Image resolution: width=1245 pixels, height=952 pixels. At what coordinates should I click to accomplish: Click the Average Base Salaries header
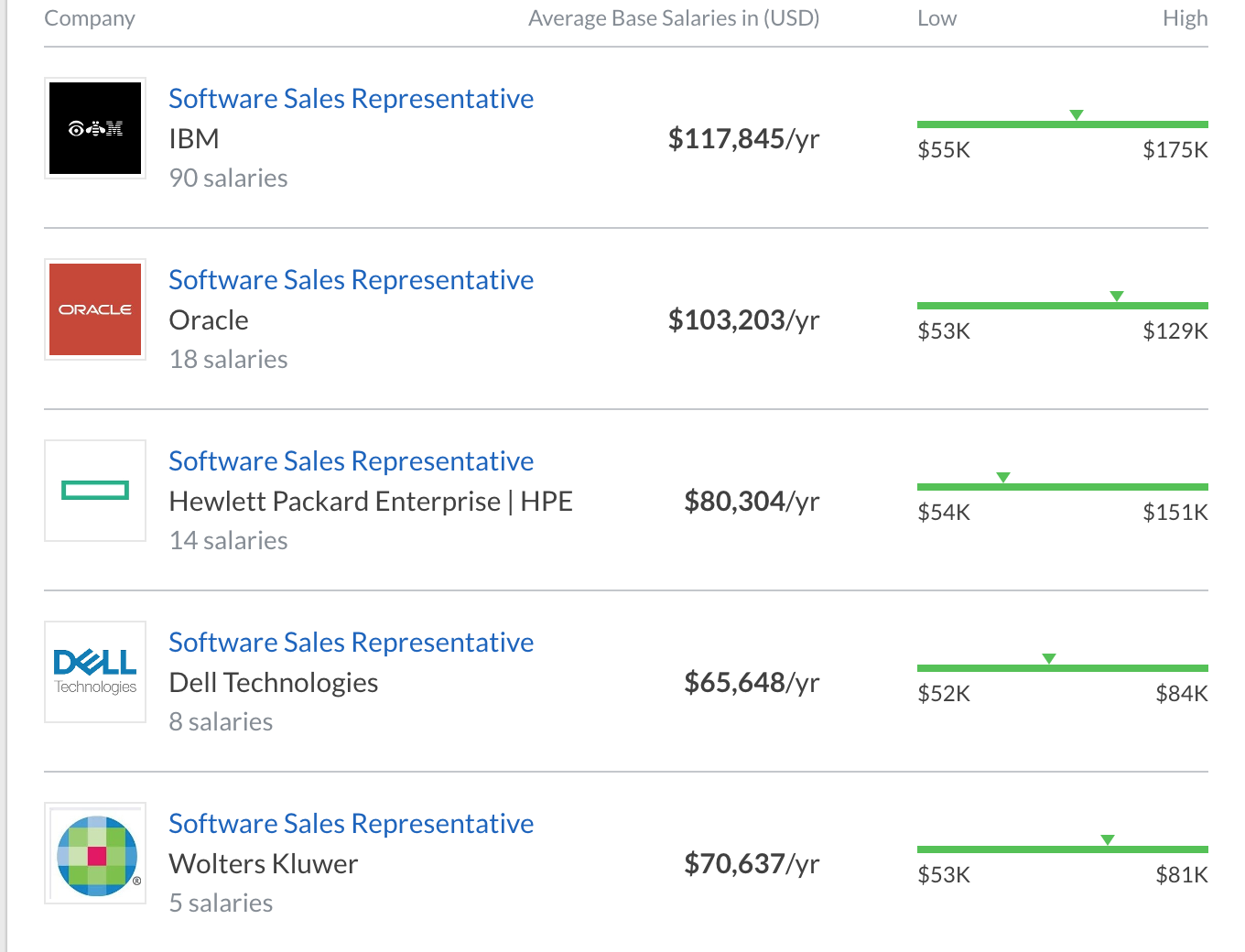point(674,18)
